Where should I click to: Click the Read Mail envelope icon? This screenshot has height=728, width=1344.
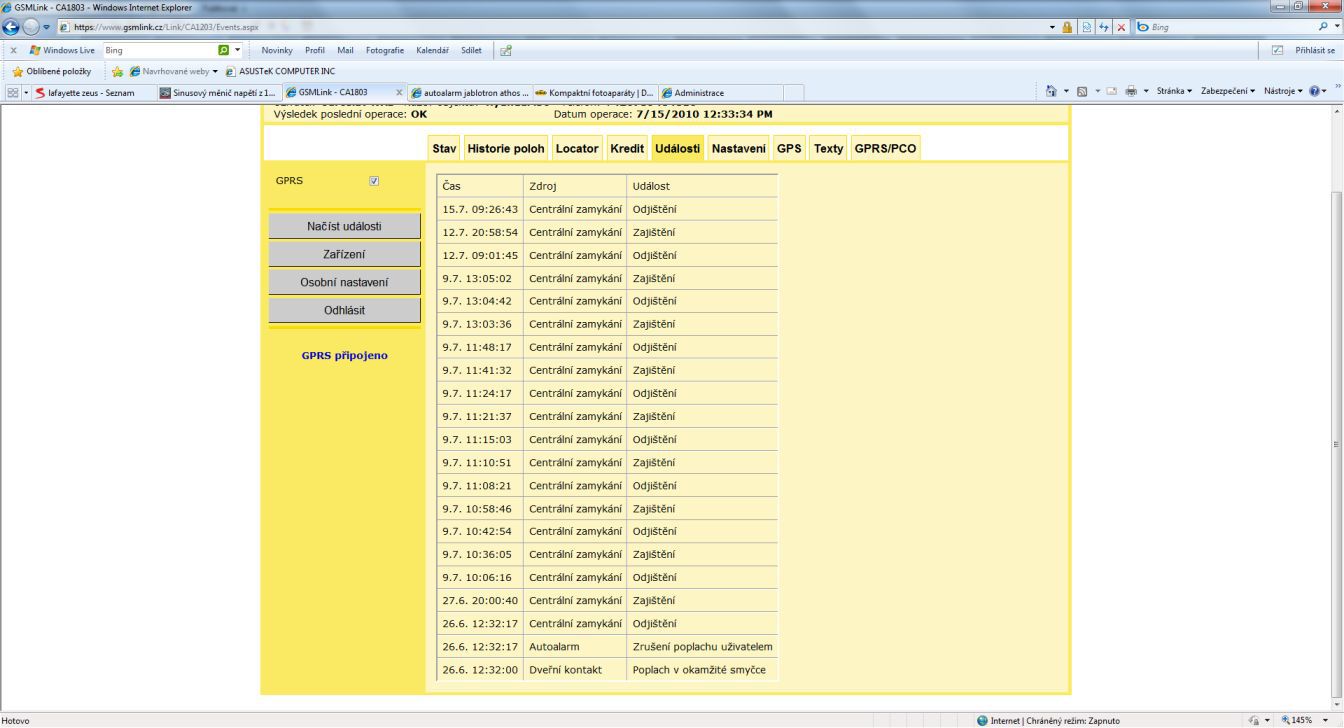point(1111,92)
